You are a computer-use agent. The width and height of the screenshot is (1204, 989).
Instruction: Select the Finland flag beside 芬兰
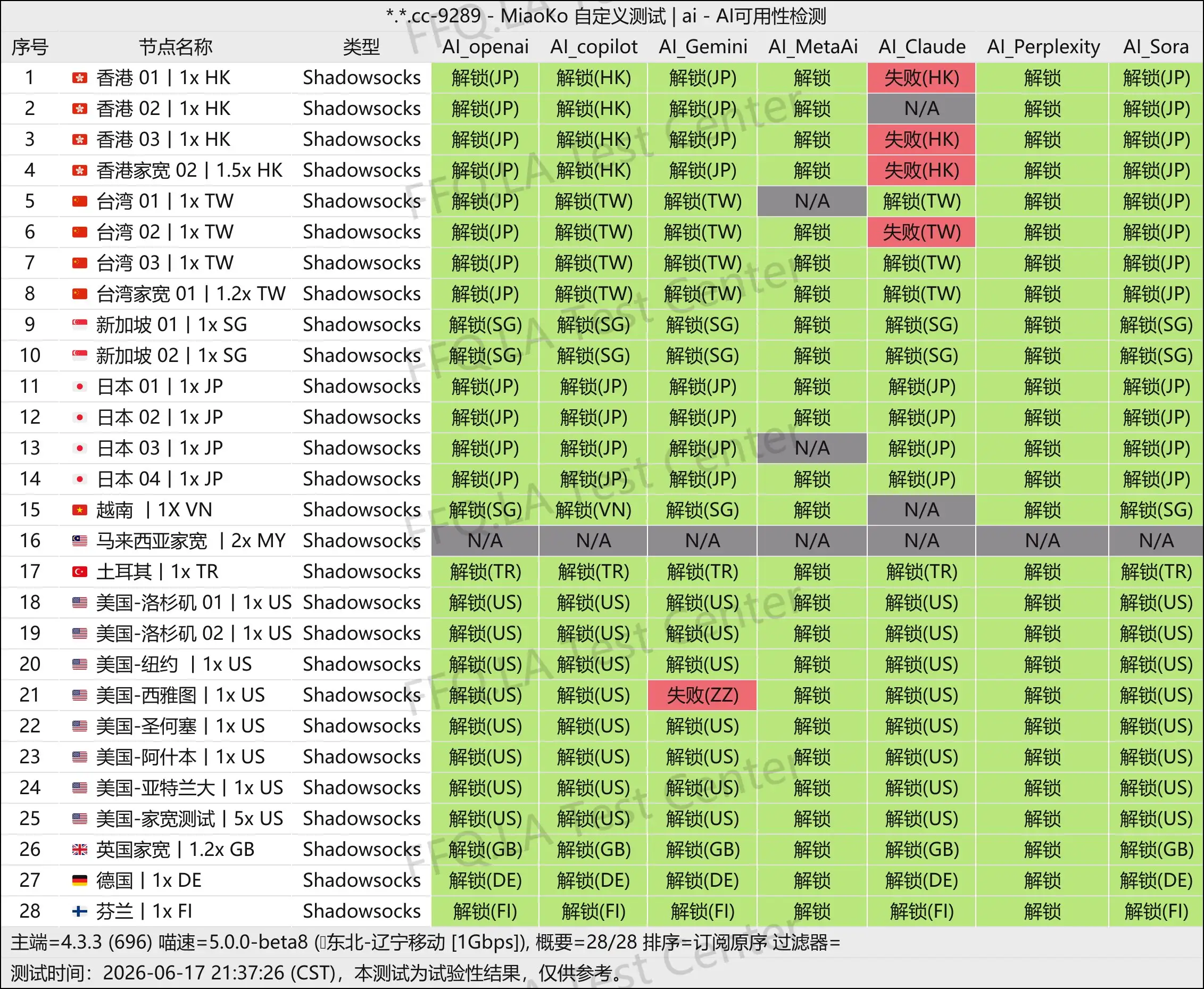click(80, 911)
